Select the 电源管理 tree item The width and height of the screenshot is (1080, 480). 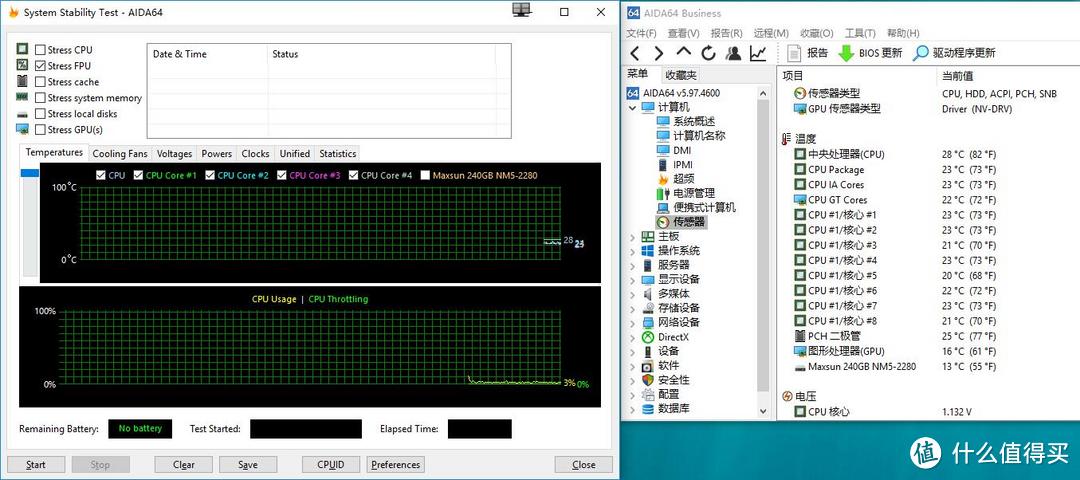pyautogui.click(x=685, y=193)
